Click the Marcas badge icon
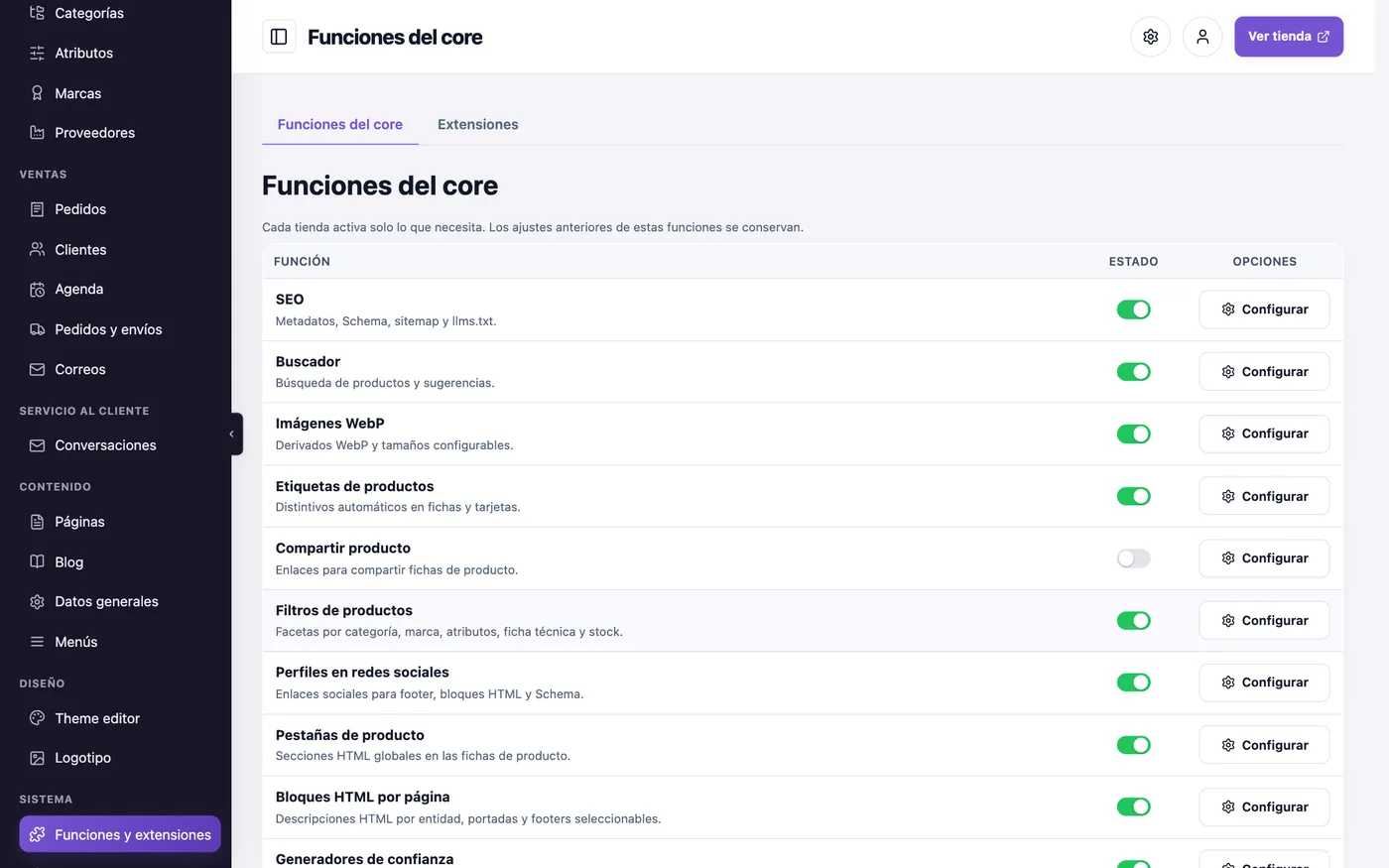Image resolution: width=1389 pixels, height=868 pixels. (37, 93)
